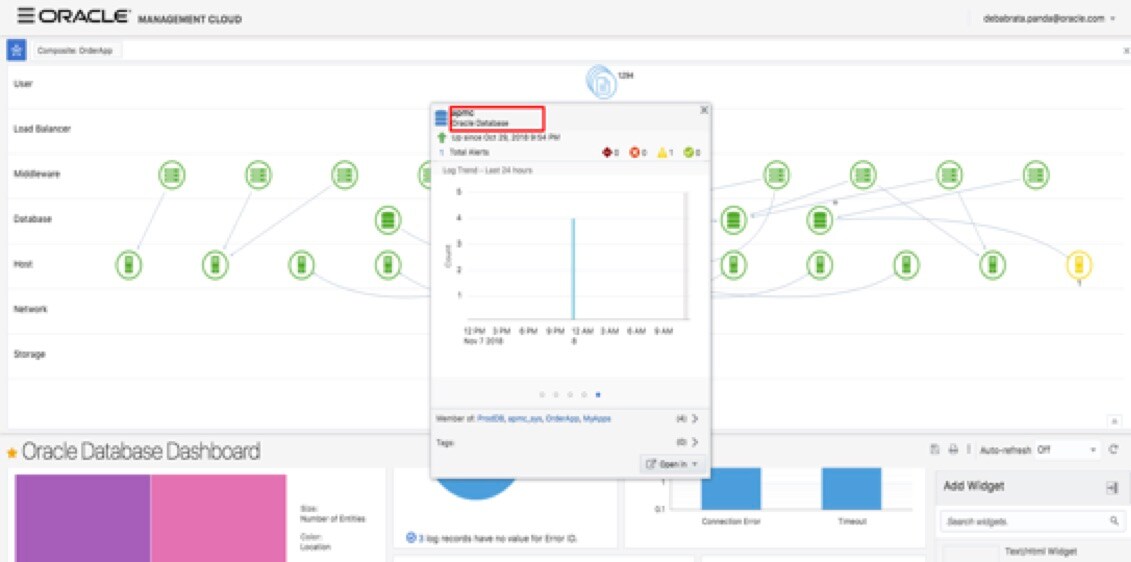The width and height of the screenshot is (1131, 562).
Task: Click the dashboard favorite star icon
Action: pos(12,453)
